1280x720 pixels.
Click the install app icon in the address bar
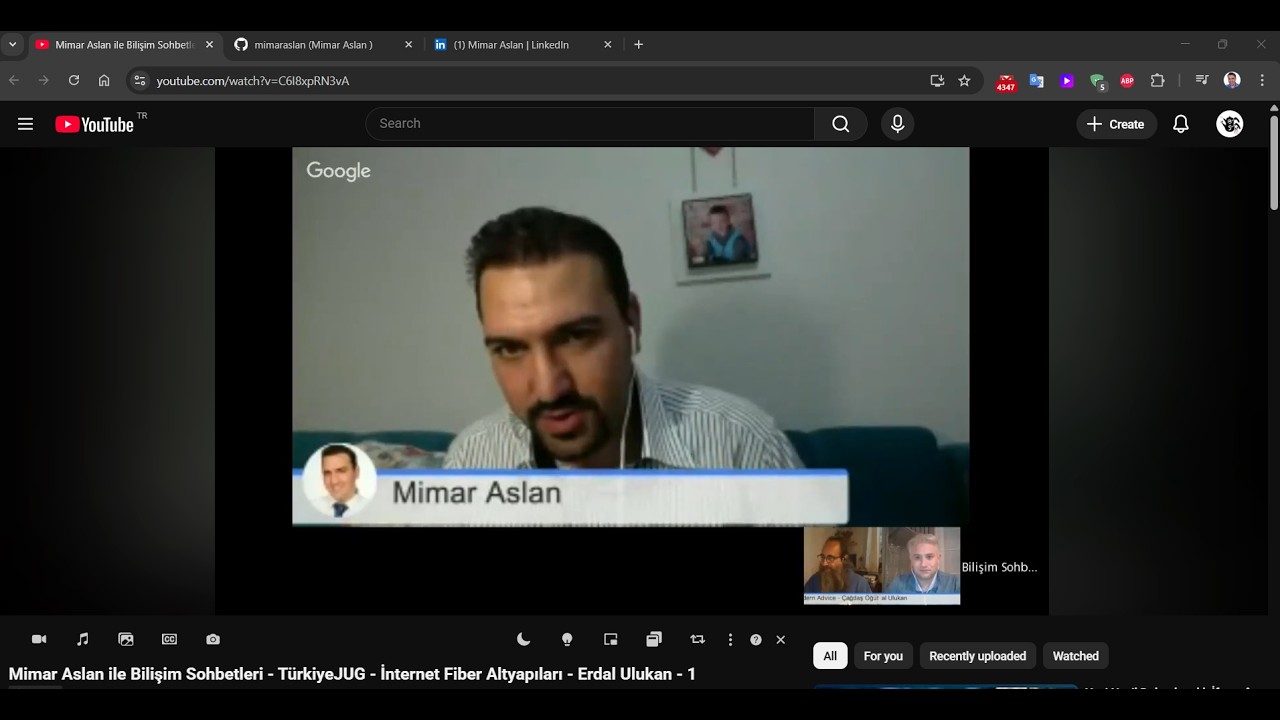pyautogui.click(x=937, y=81)
